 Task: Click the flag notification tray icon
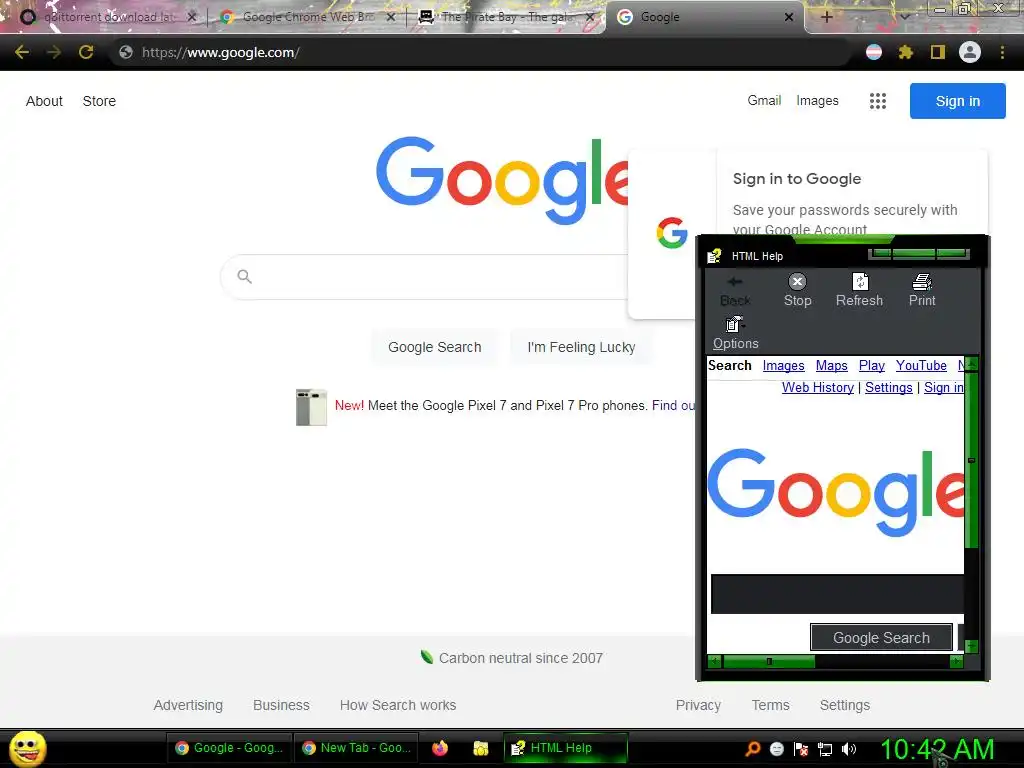[801, 749]
